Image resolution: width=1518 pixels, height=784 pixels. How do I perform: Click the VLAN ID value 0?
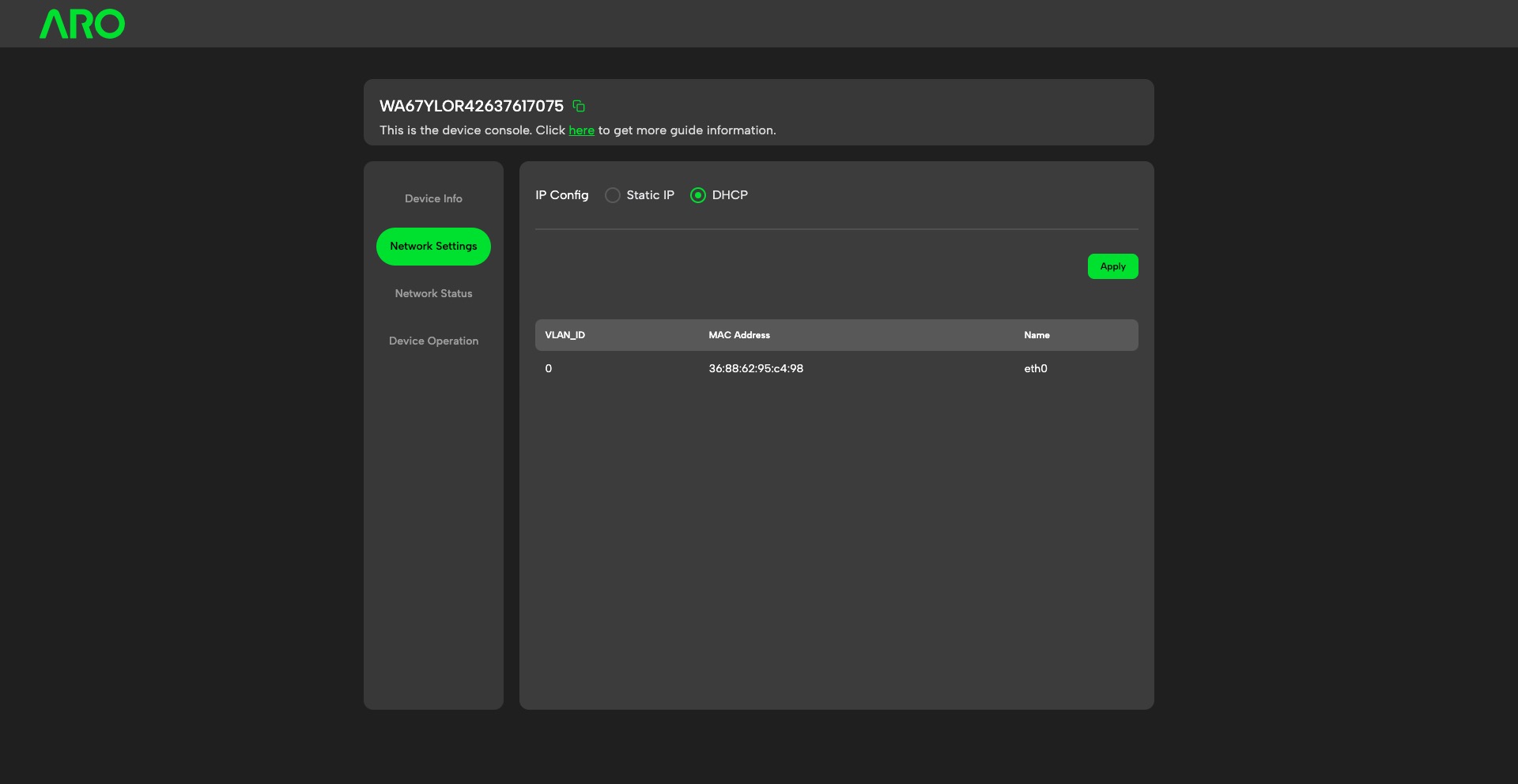(x=549, y=368)
